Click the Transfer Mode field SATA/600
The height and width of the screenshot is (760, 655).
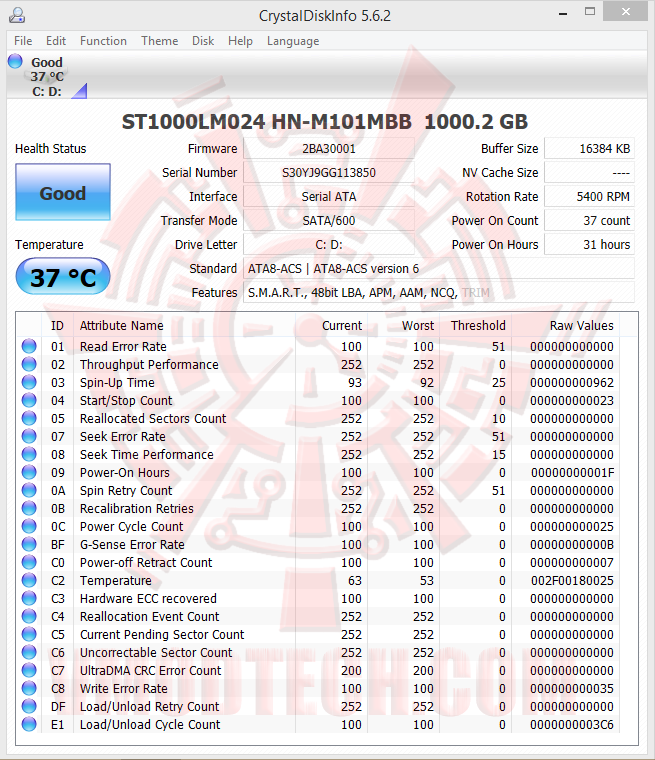tap(329, 221)
